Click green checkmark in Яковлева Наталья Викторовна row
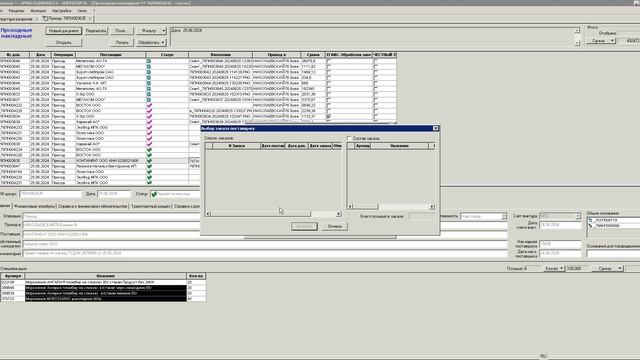 pos(149,166)
